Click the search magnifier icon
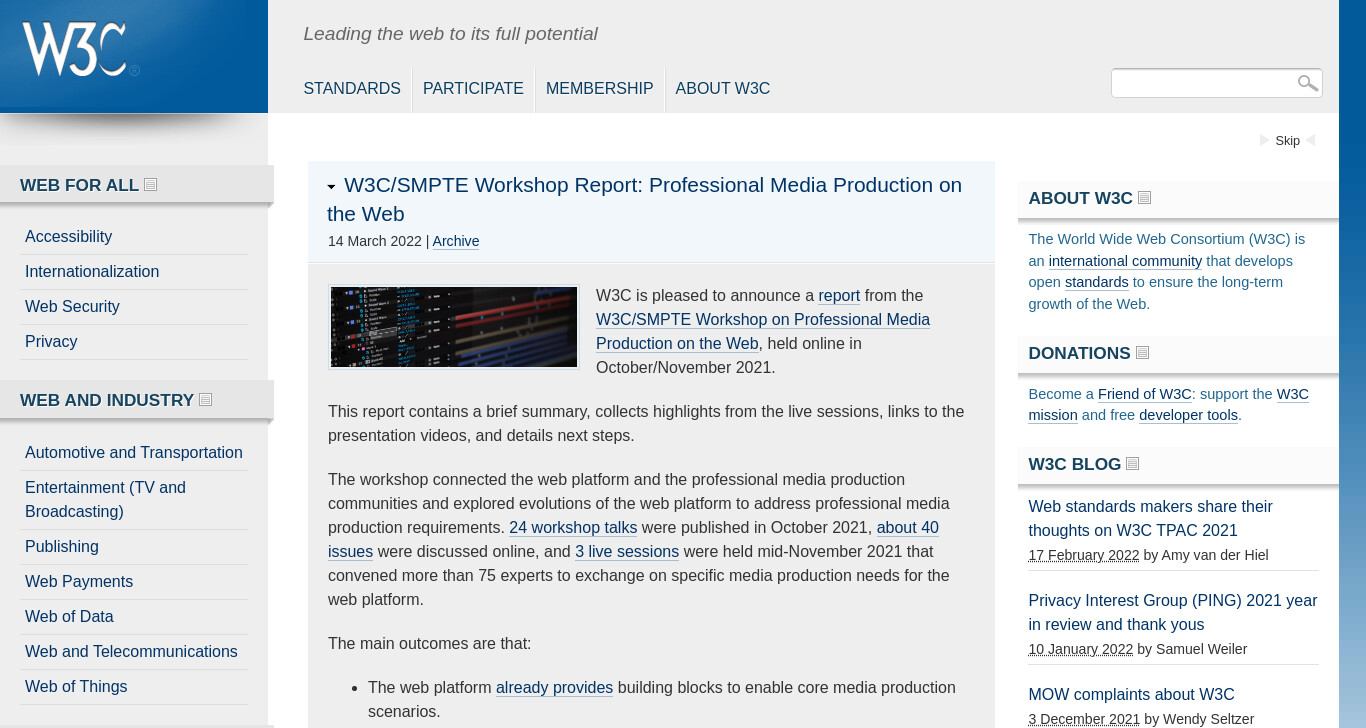The width and height of the screenshot is (1366, 728). click(x=1307, y=83)
